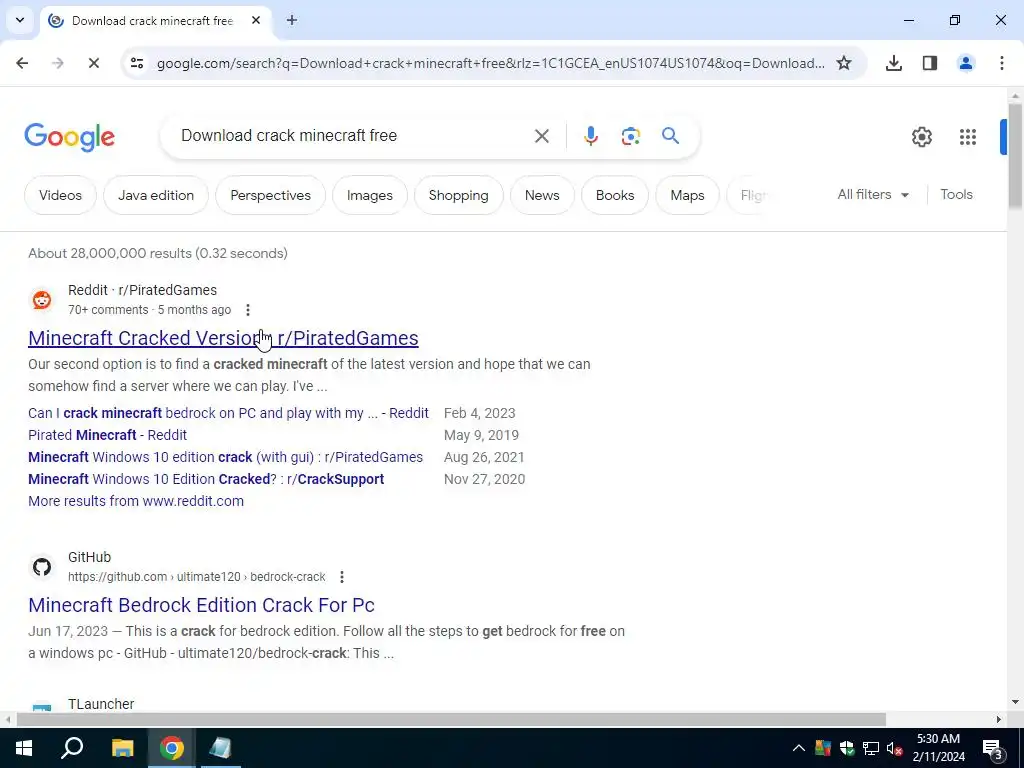The height and width of the screenshot is (768, 1024).
Task: Open 'Can I crack minecraft bedrock' Reddit link
Action: point(229,413)
